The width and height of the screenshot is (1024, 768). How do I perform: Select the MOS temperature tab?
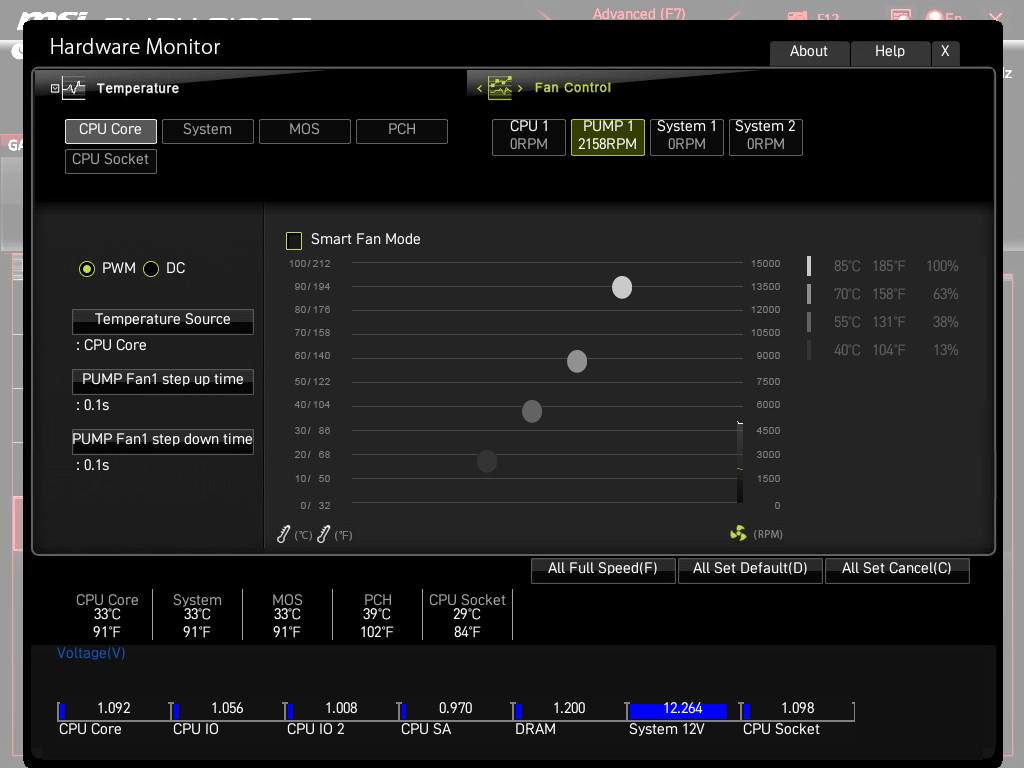(305, 131)
